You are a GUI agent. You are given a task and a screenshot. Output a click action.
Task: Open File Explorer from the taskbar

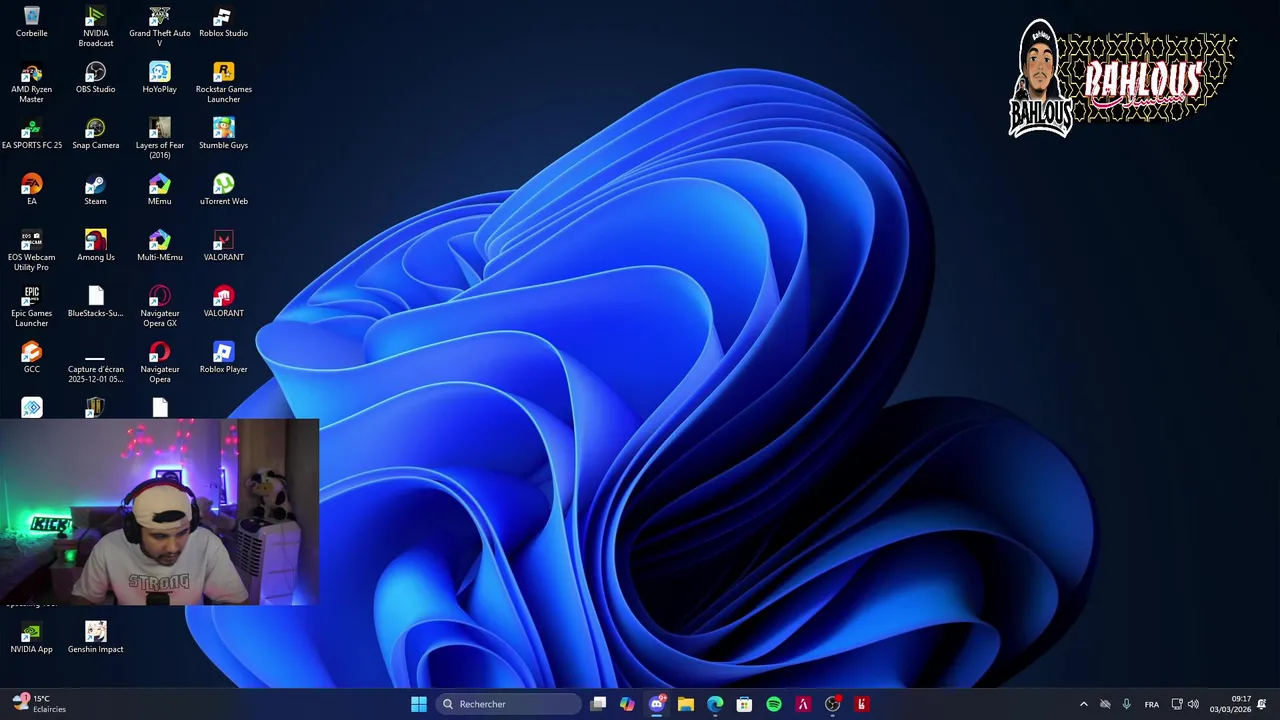point(686,704)
